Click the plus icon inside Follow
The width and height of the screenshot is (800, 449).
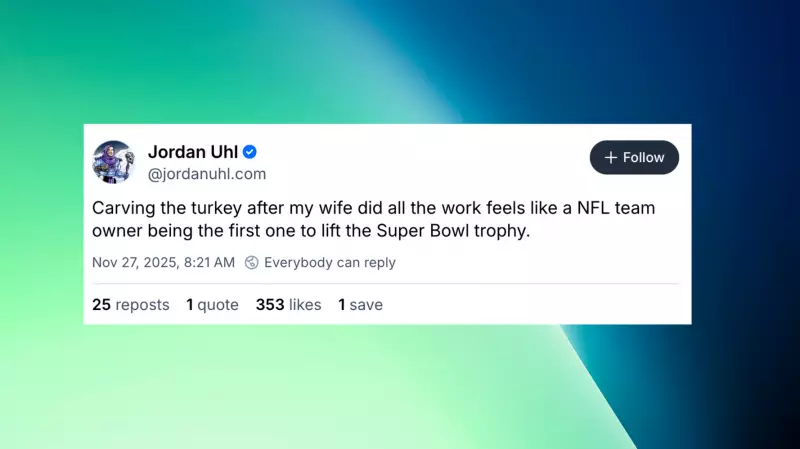click(x=610, y=158)
